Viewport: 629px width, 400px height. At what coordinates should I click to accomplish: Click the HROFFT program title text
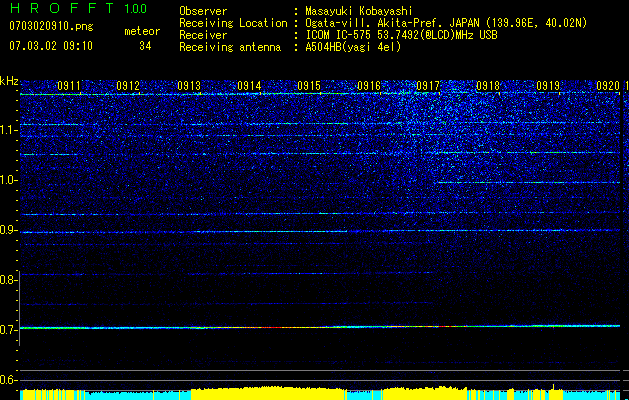coord(62,8)
